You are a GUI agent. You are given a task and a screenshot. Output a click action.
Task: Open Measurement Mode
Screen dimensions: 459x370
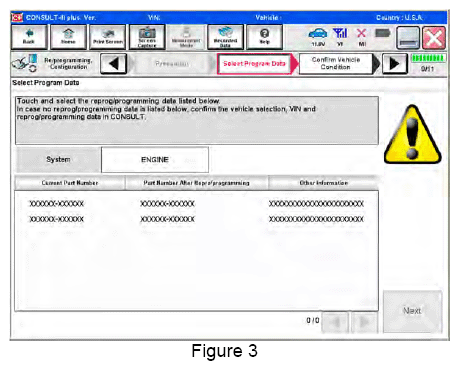pyautogui.click(x=186, y=37)
